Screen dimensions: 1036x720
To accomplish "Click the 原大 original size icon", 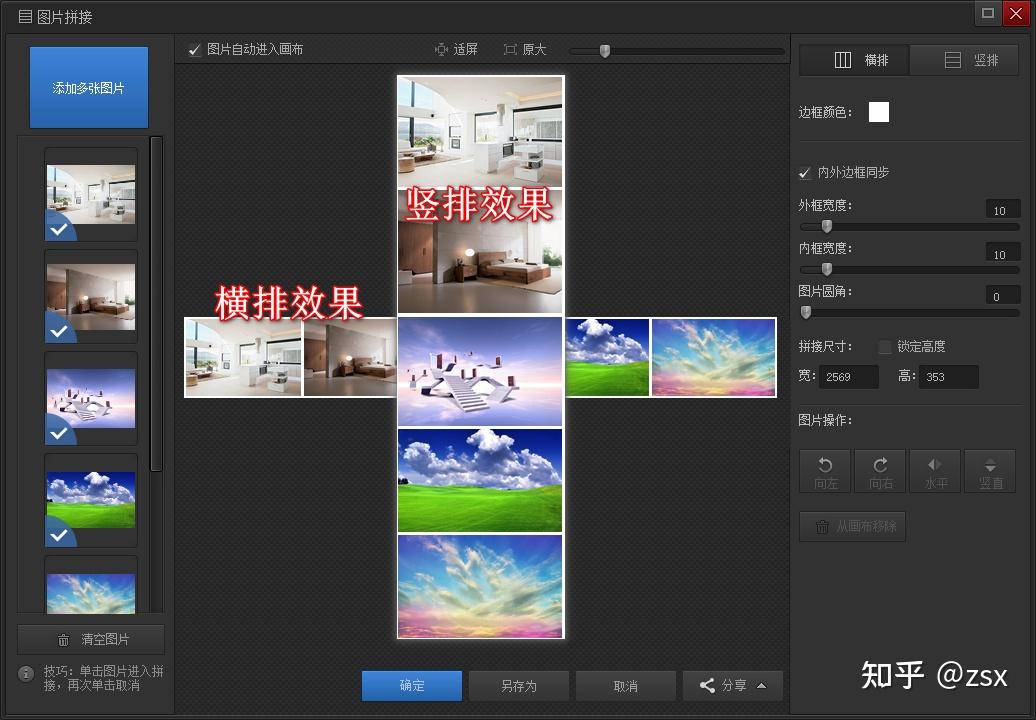I will 510,50.
